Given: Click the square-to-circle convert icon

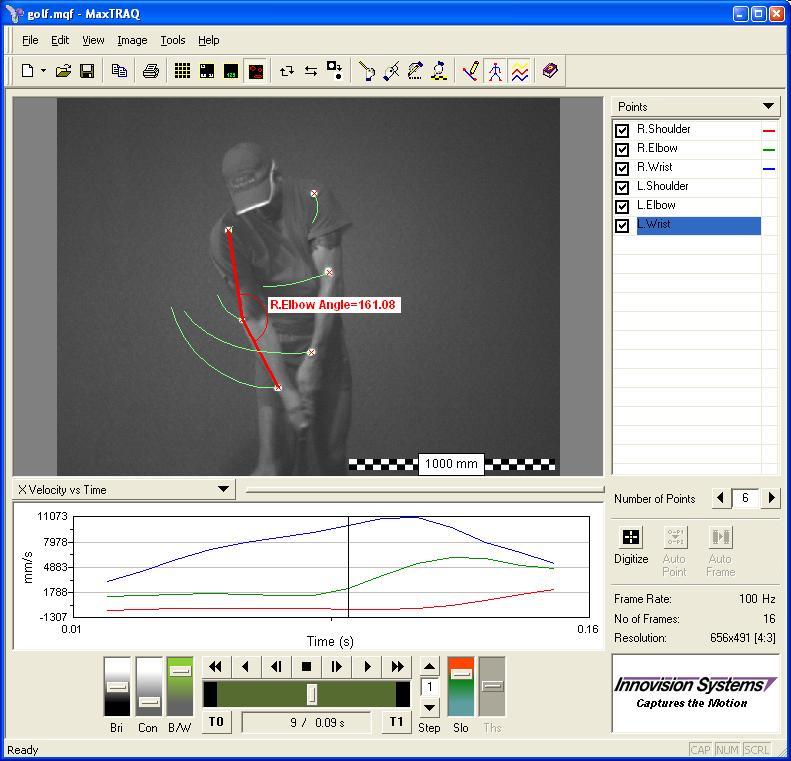Looking at the screenshot, I should click(335, 71).
